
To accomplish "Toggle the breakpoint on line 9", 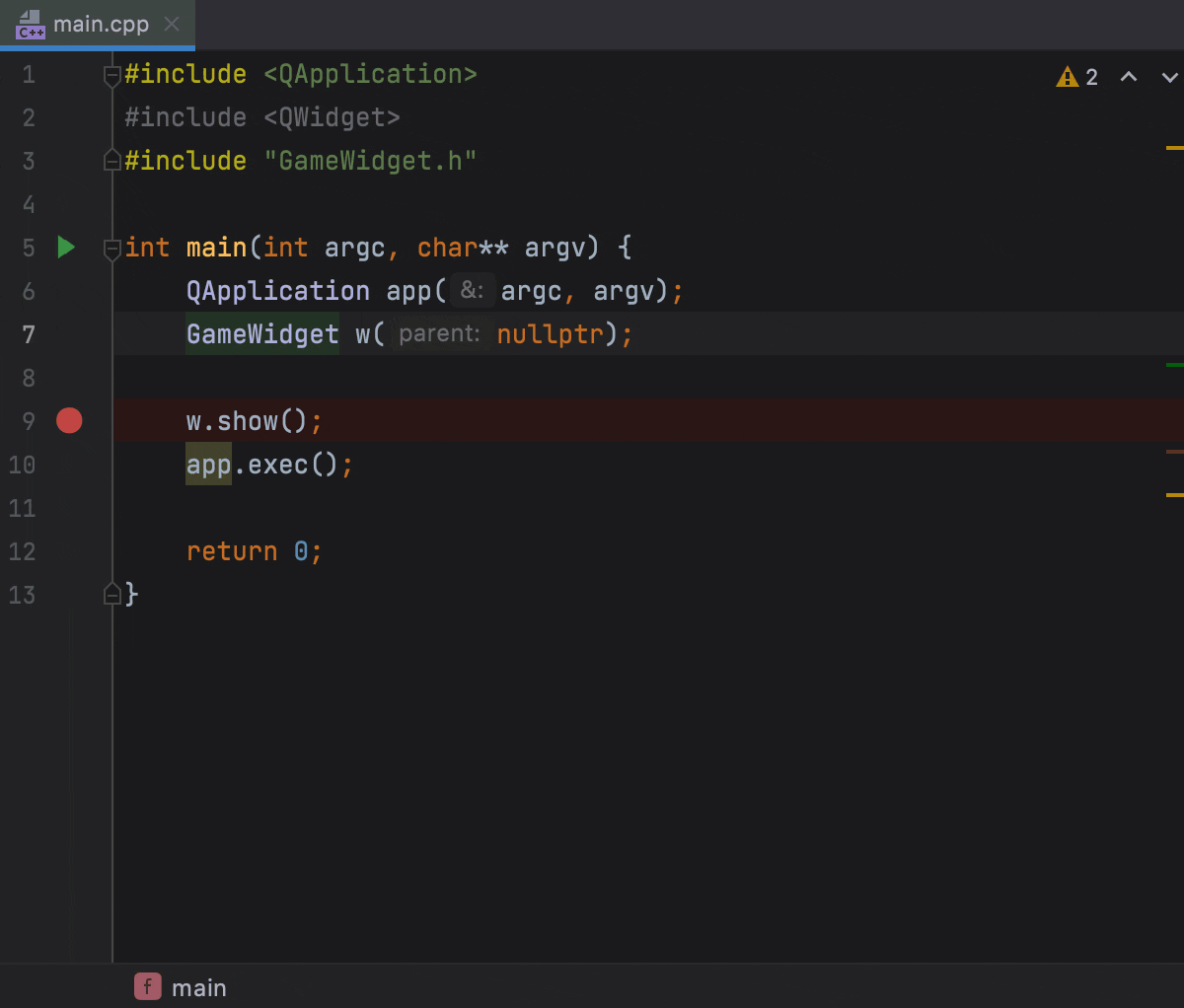I will pyautogui.click(x=69, y=420).
